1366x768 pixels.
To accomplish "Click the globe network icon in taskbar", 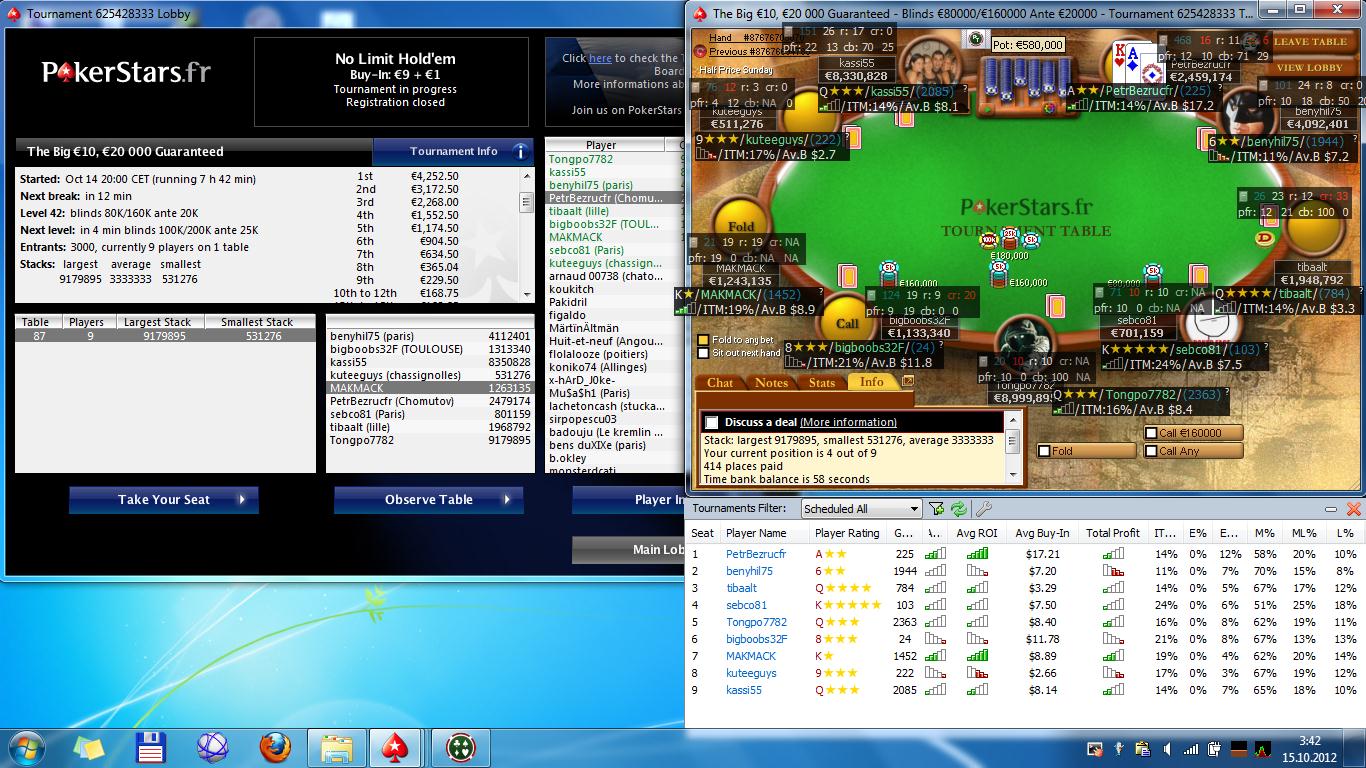I will [x=212, y=747].
